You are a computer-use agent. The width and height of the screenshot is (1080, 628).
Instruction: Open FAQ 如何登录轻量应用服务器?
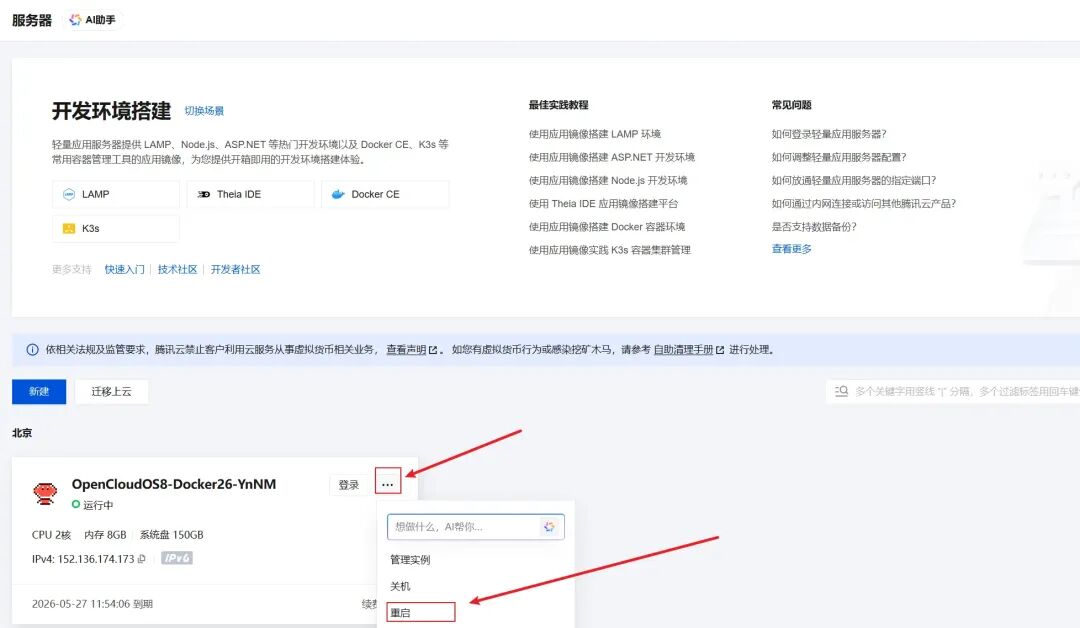pos(829,134)
